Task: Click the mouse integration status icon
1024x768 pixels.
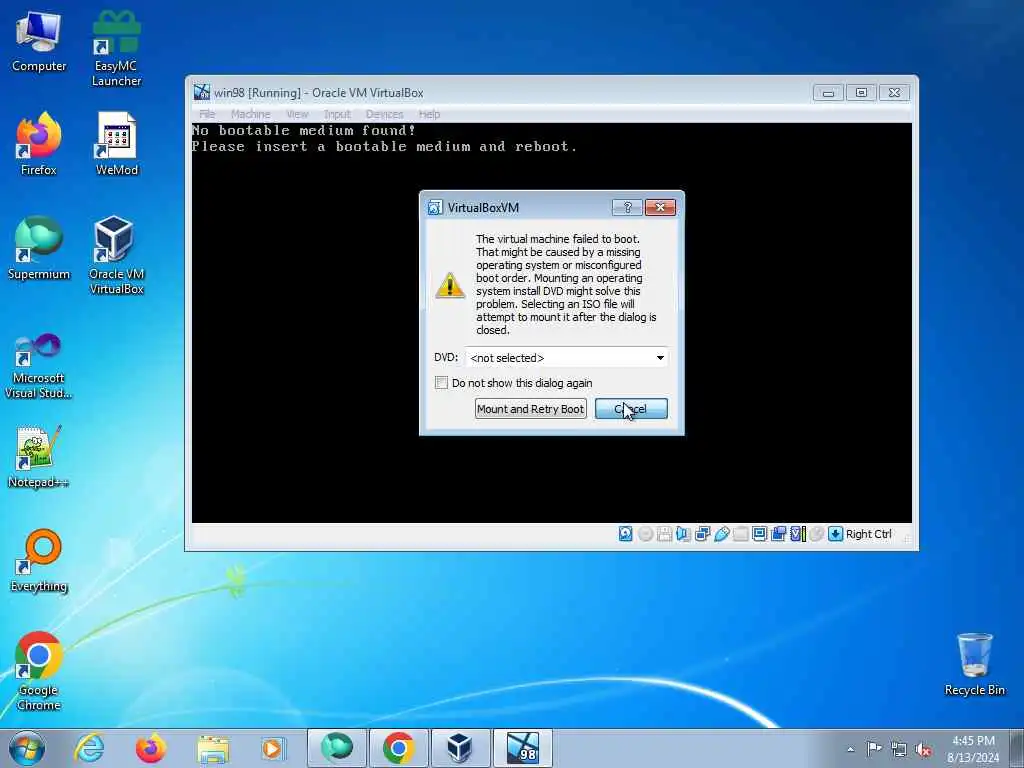Action: [x=816, y=534]
